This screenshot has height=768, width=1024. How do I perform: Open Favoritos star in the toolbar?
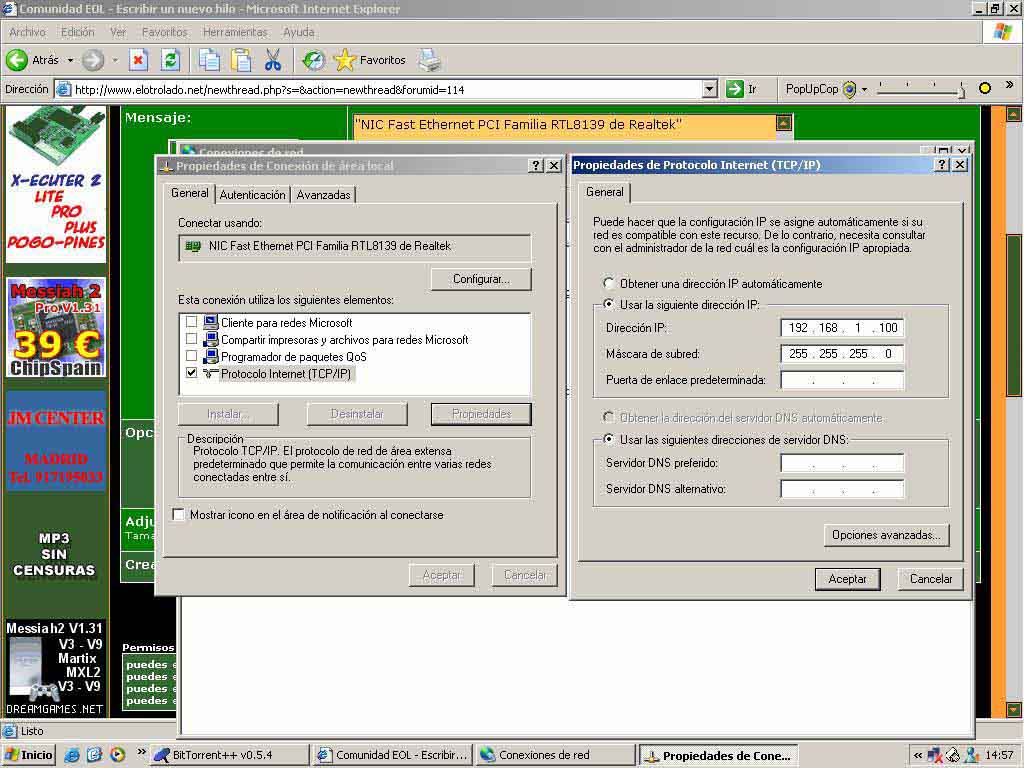coord(370,60)
